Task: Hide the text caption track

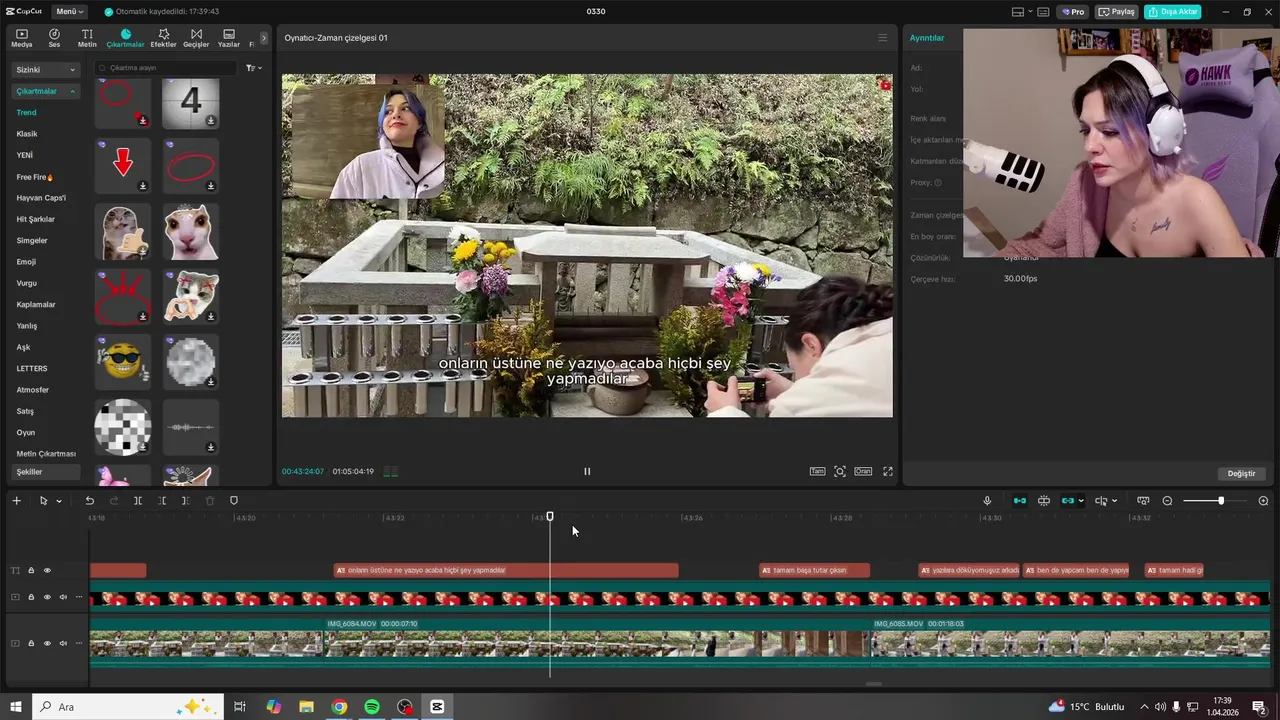Action: tap(47, 571)
